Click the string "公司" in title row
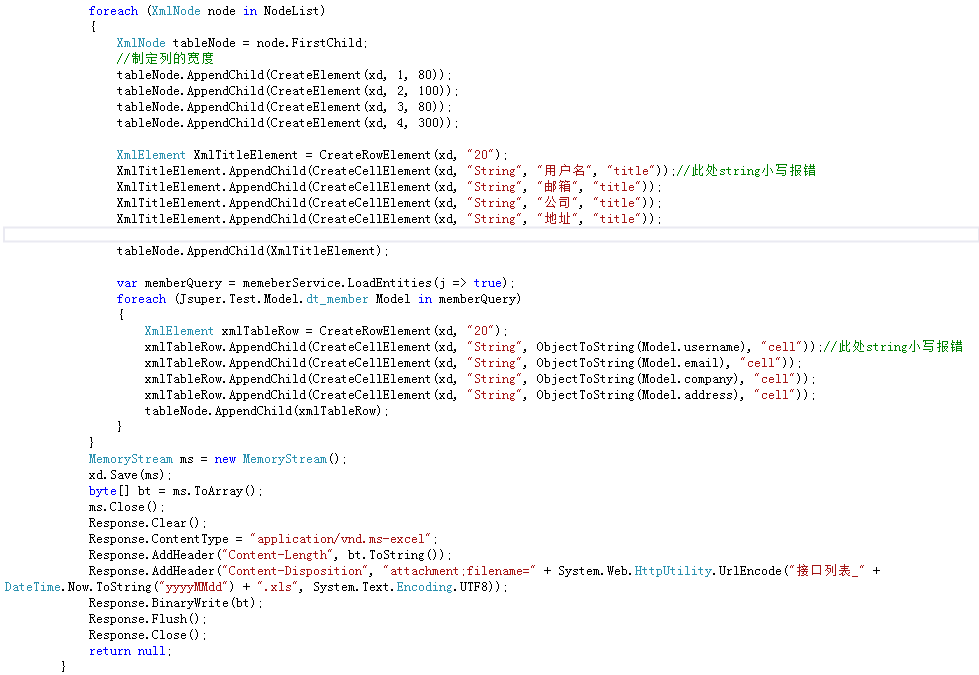Viewport: 979px width, 675px height. coord(558,203)
